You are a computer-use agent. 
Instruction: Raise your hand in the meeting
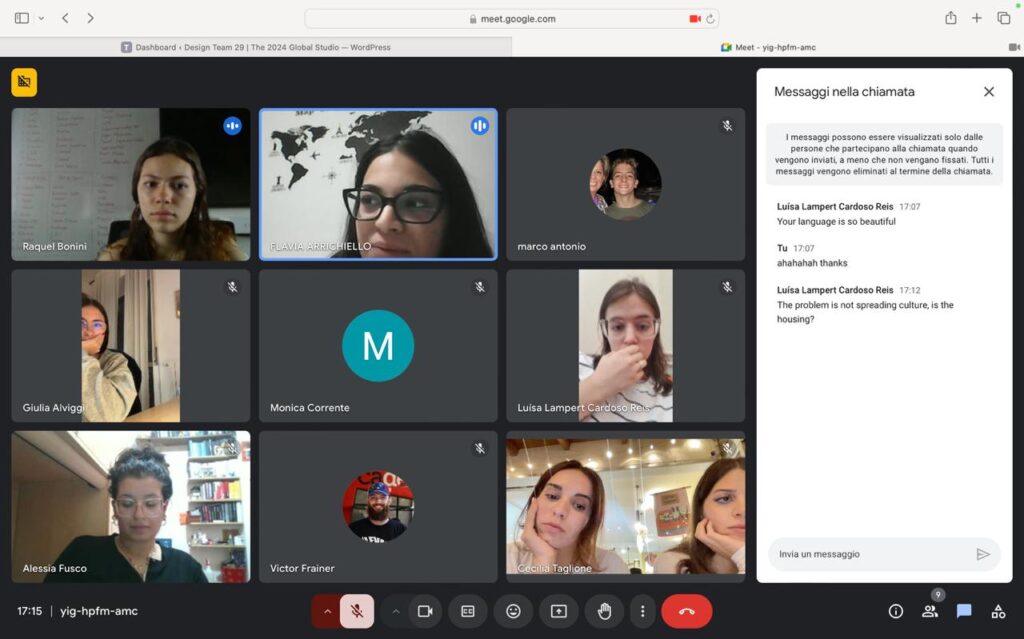click(604, 611)
